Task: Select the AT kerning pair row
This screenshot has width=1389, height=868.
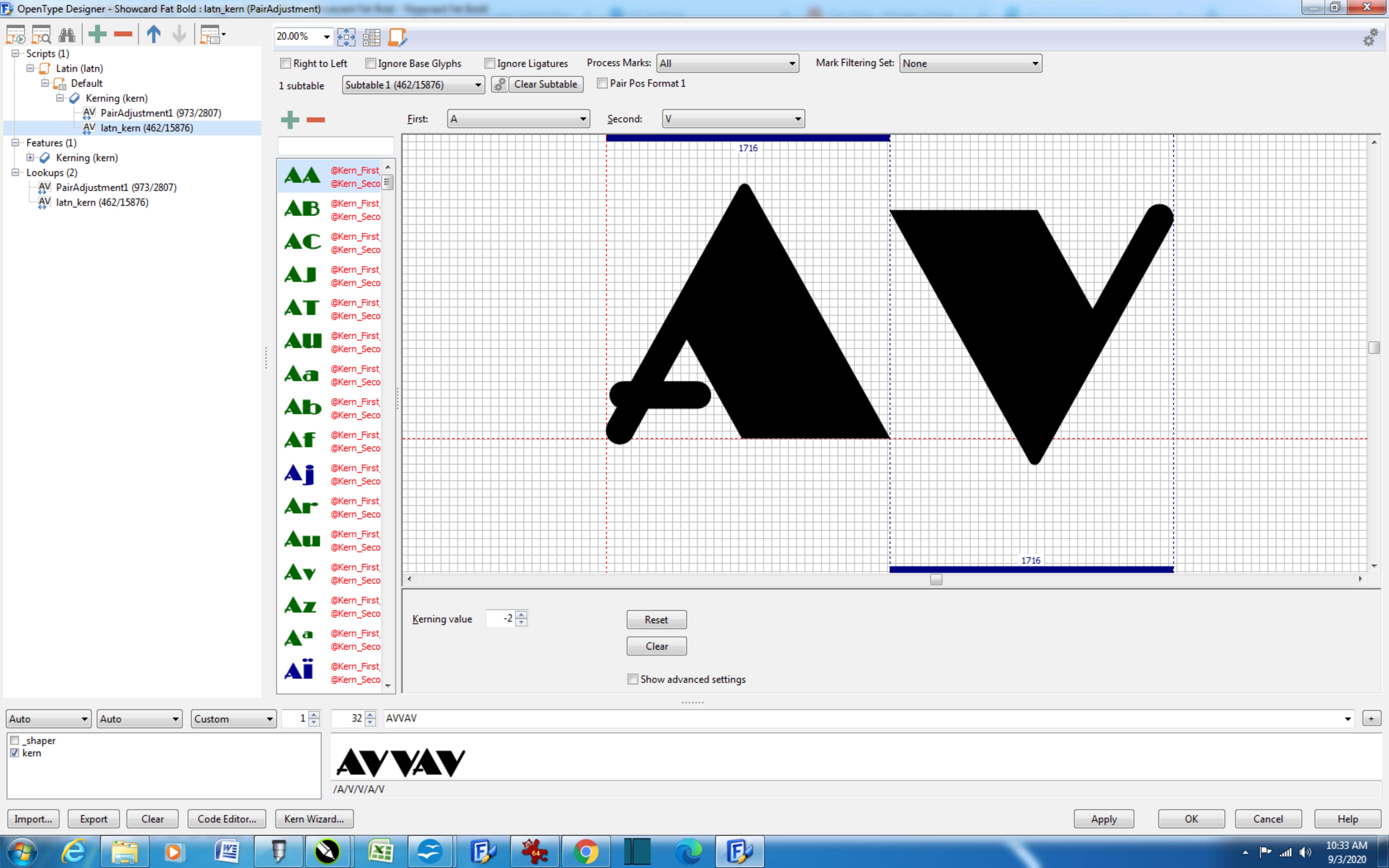Action: pyautogui.click(x=329, y=309)
